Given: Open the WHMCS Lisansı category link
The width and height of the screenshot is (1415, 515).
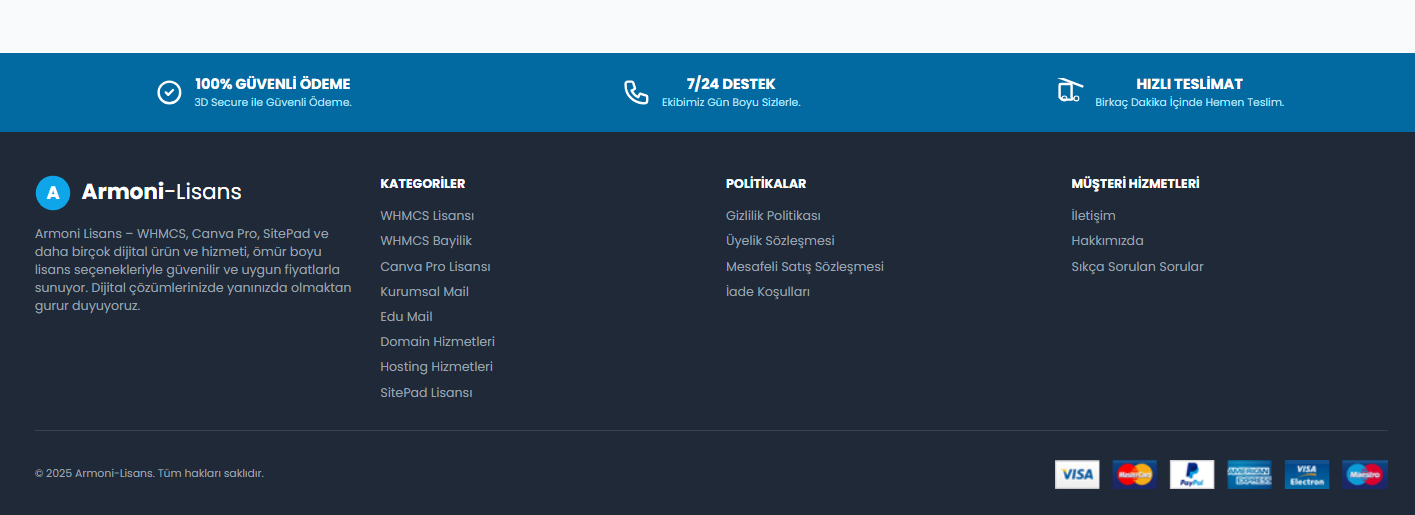Looking at the screenshot, I should coord(427,216).
